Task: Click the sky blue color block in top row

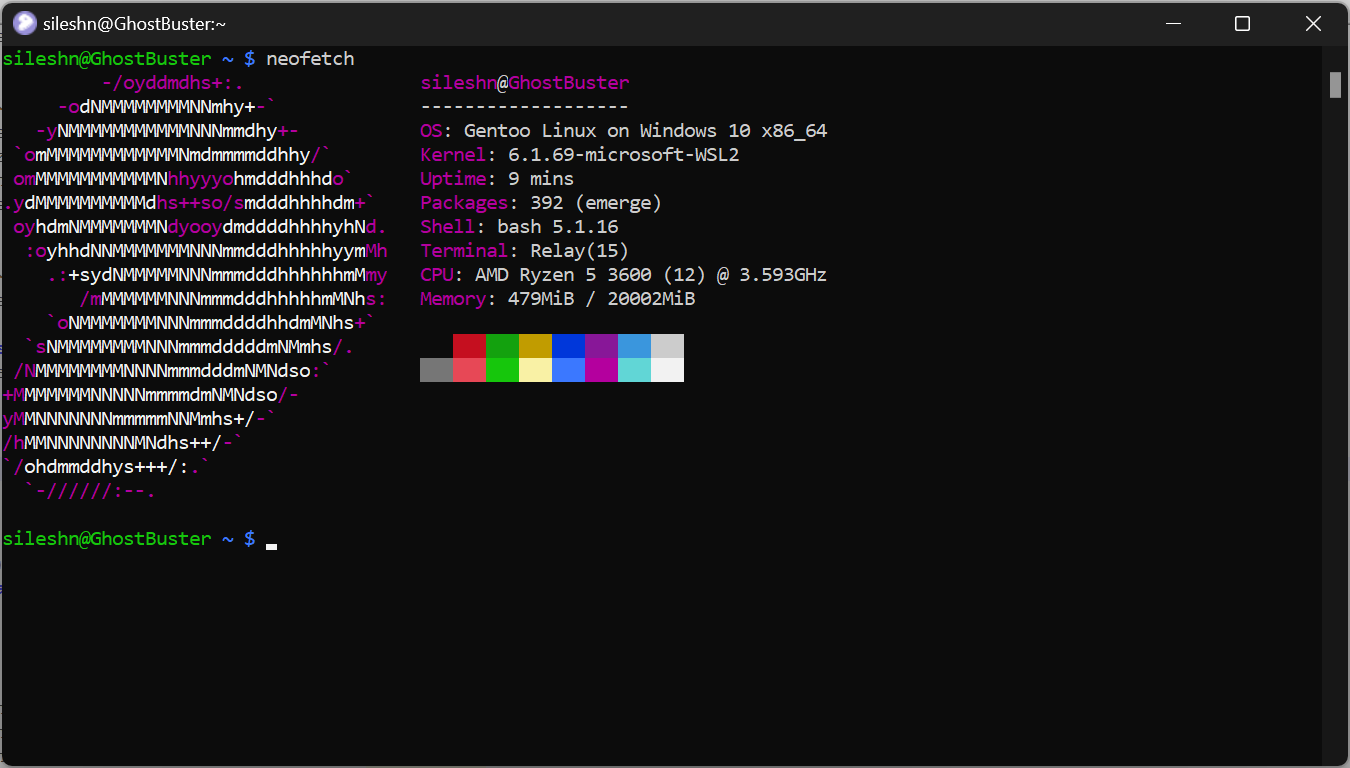Action: coord(634,346)
